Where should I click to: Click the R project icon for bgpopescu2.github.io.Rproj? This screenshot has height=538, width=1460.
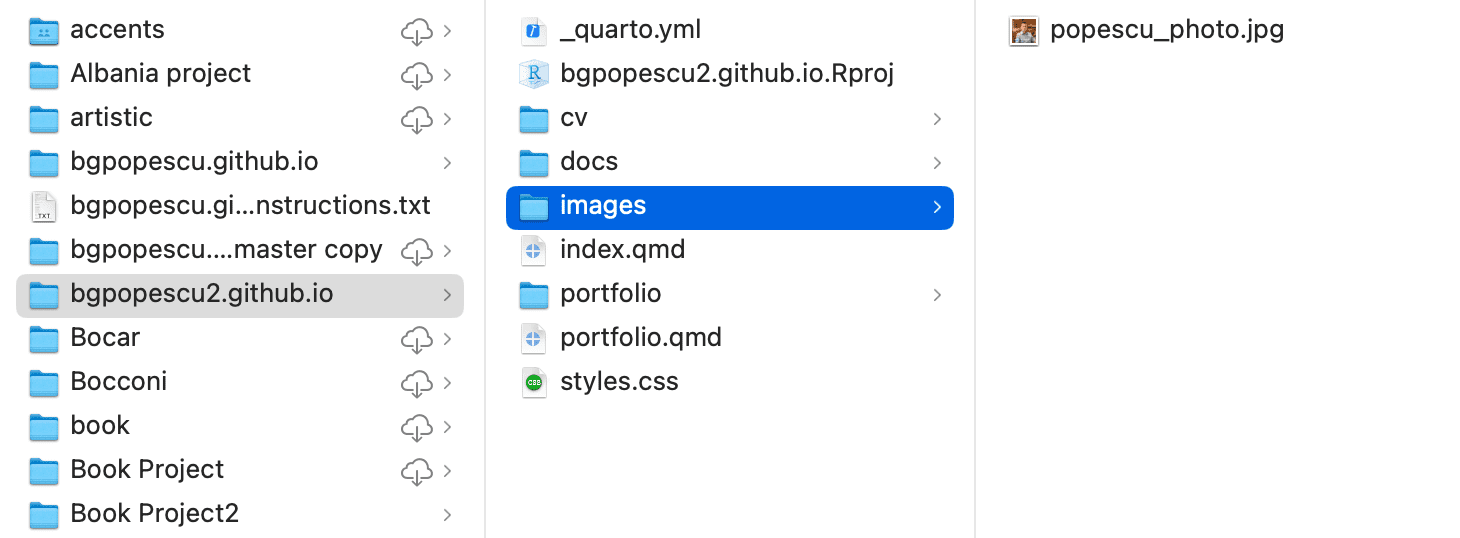[534, 74]
